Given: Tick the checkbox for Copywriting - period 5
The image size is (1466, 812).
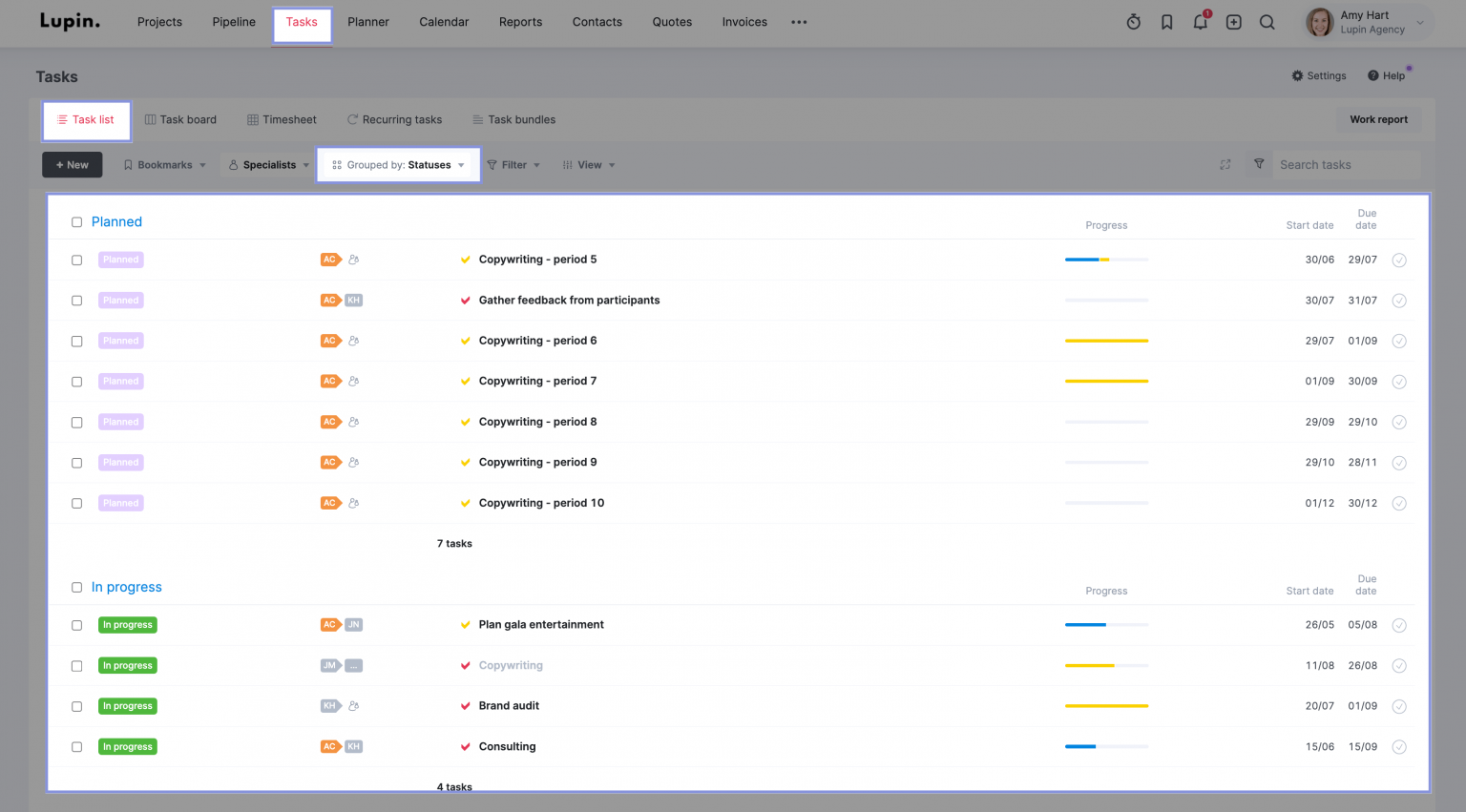Looking at the screenshot, I should pos(76,259).
